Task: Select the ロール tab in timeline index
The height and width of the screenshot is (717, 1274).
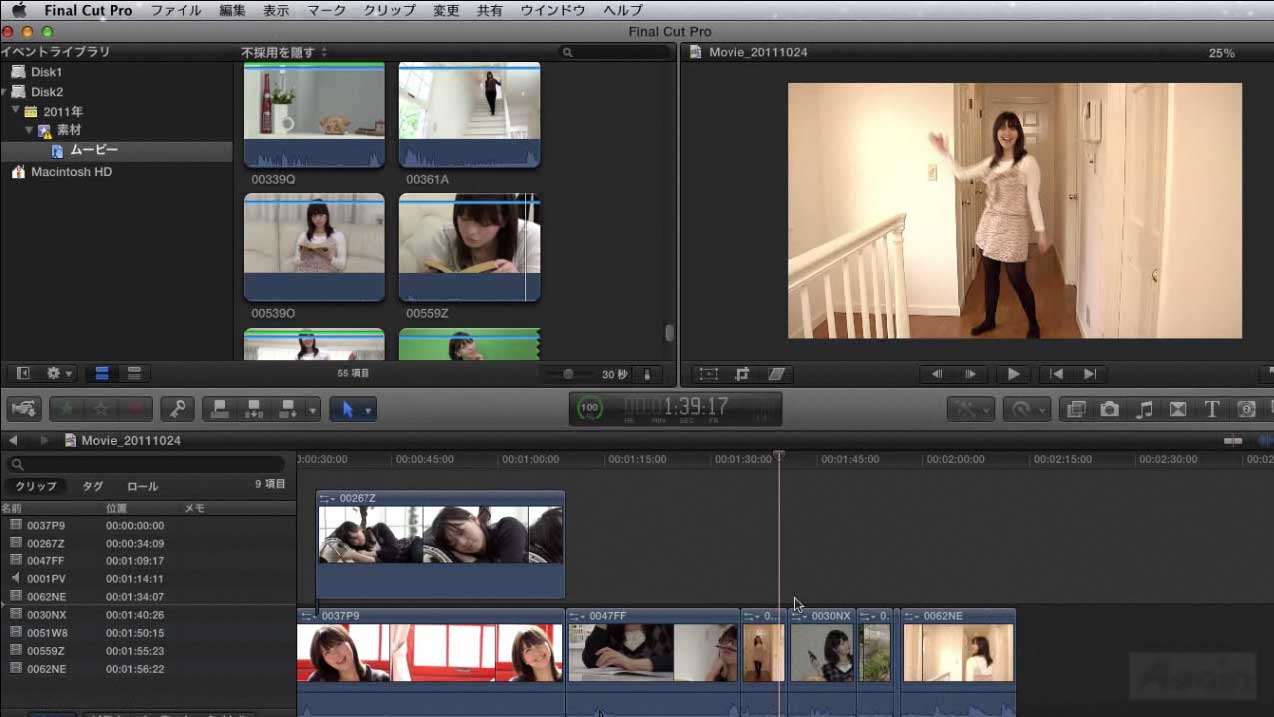Action: tap(142, 486)
